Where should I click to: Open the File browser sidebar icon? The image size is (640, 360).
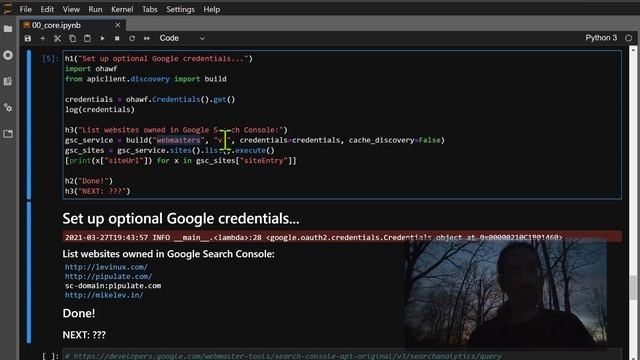[8, 29]
